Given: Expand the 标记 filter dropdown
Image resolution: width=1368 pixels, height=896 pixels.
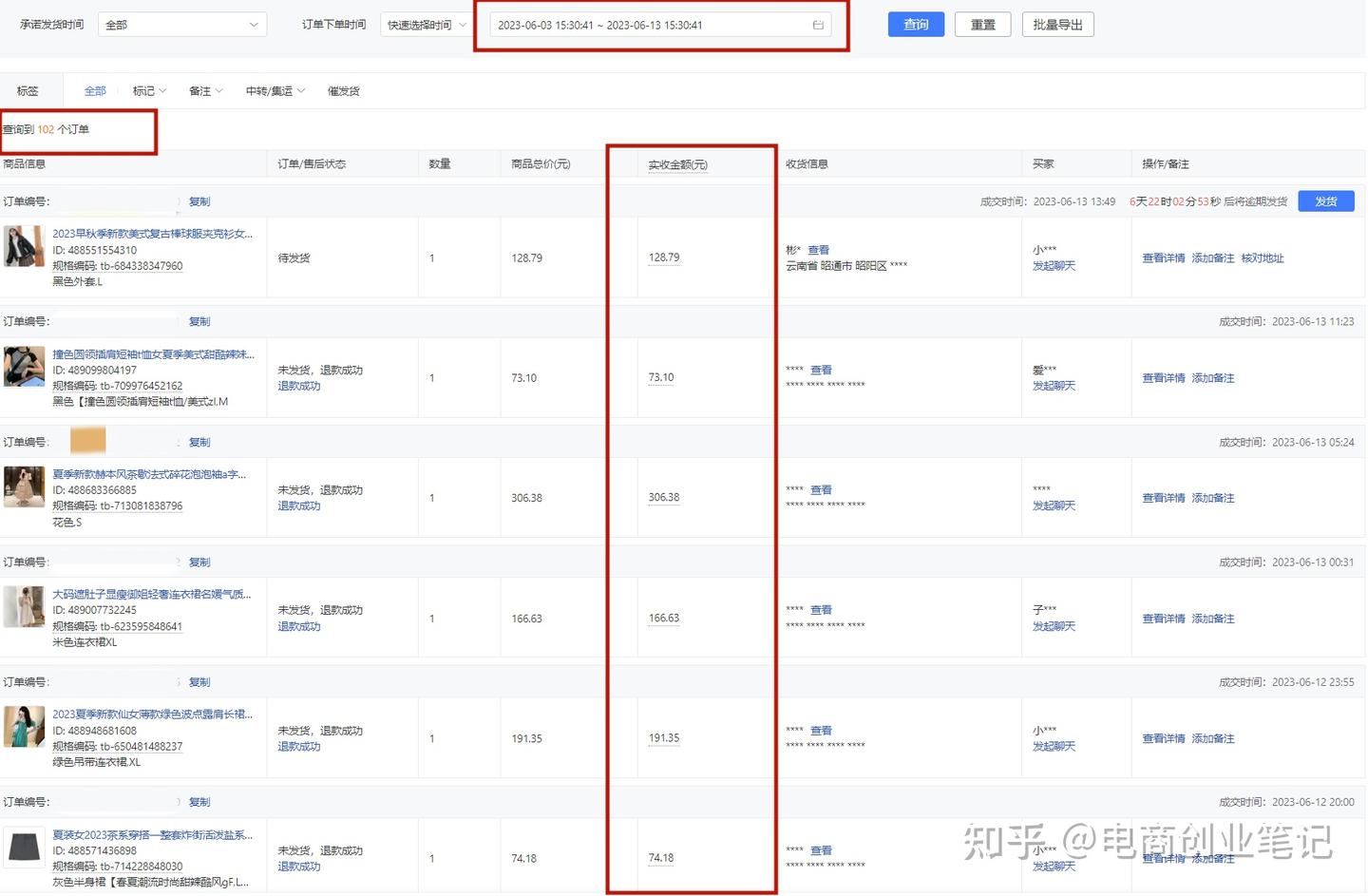Looking at the screenshot, I should pos(148,90).
